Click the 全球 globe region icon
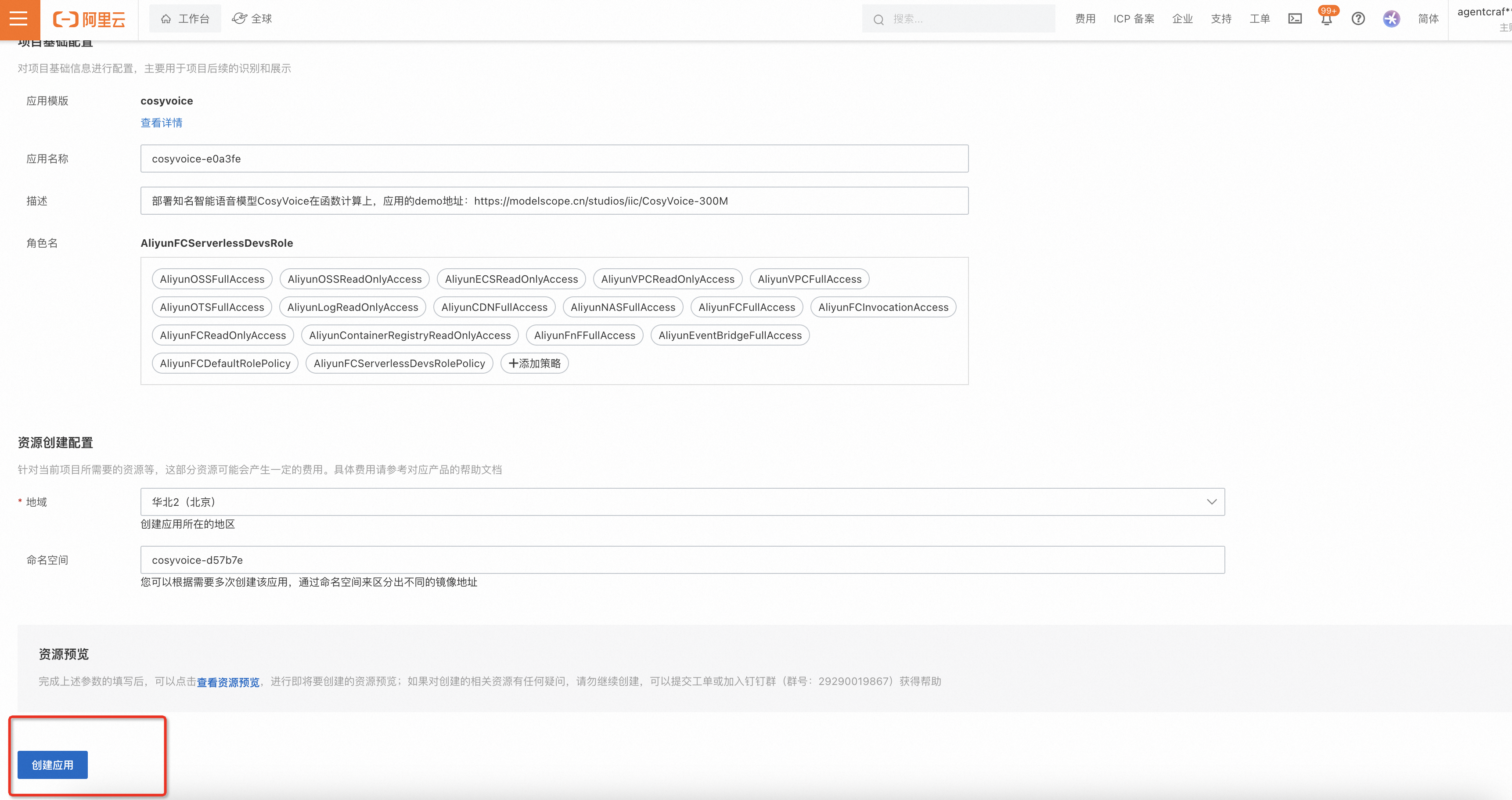This screenshot has height=800, width=1512. click(252, 18)
